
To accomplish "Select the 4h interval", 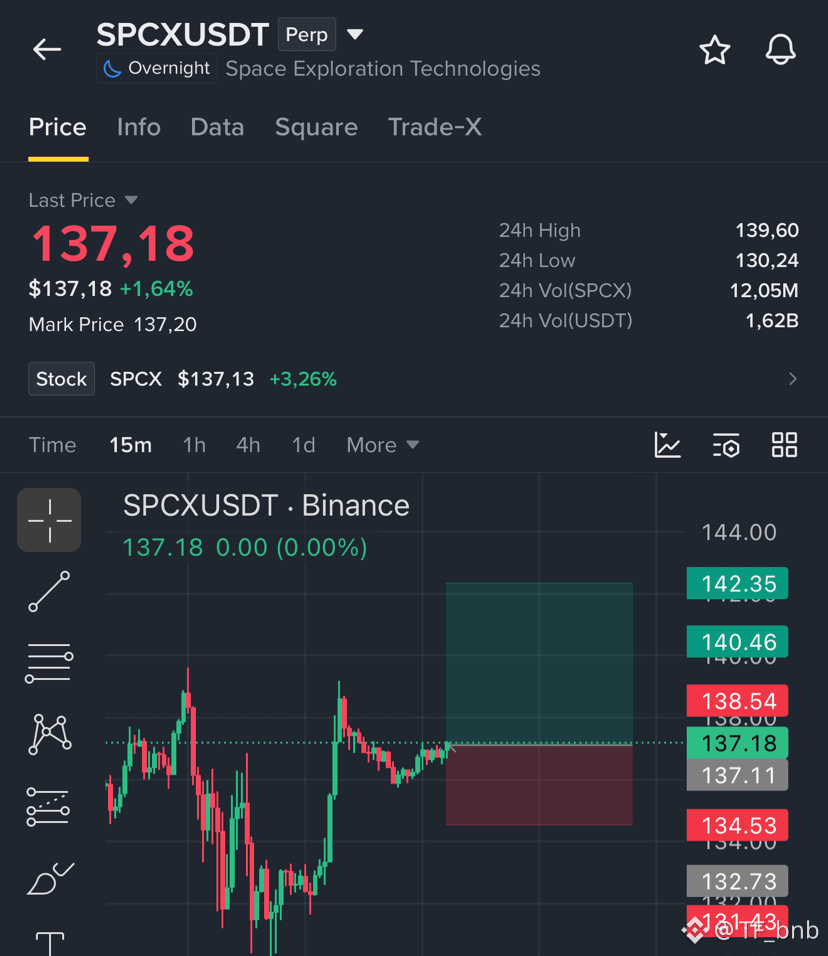I will point(248,445).
